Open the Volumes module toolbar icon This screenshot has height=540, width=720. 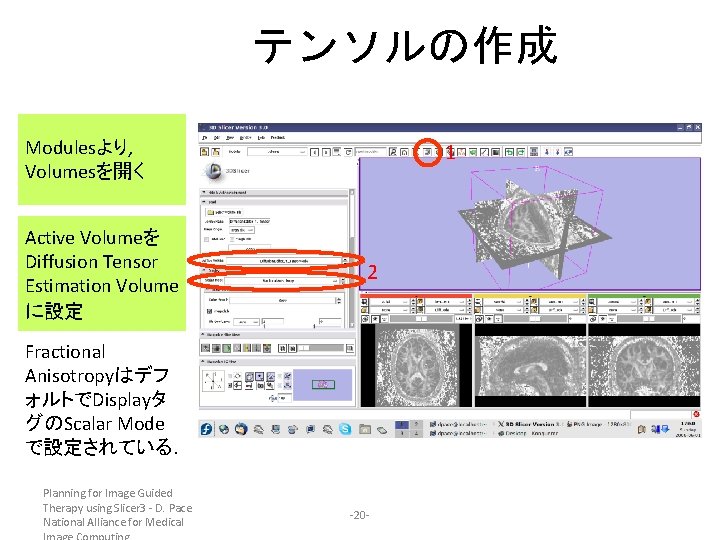(x=428, y=152)
